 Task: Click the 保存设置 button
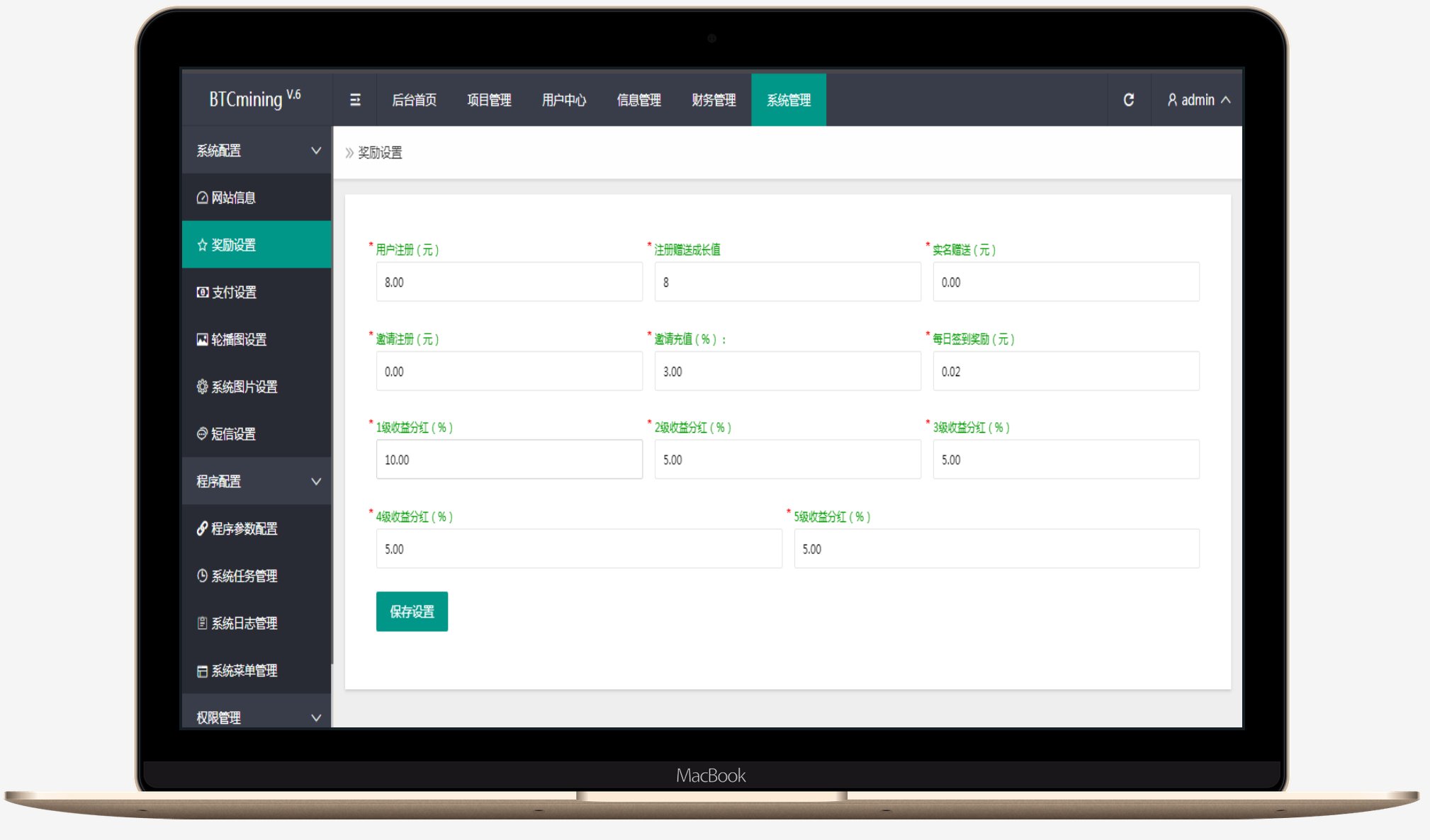[x=412, y=611]
